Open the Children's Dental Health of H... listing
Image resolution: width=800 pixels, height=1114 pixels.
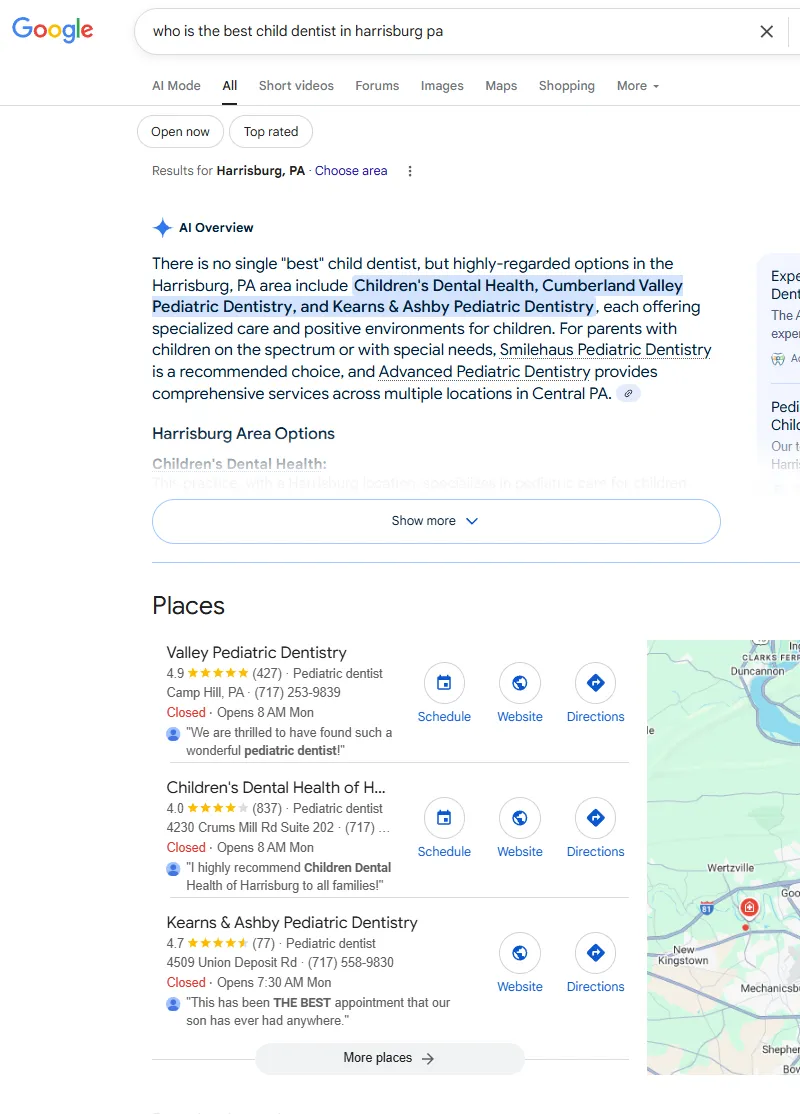click(x=276, y=787)
